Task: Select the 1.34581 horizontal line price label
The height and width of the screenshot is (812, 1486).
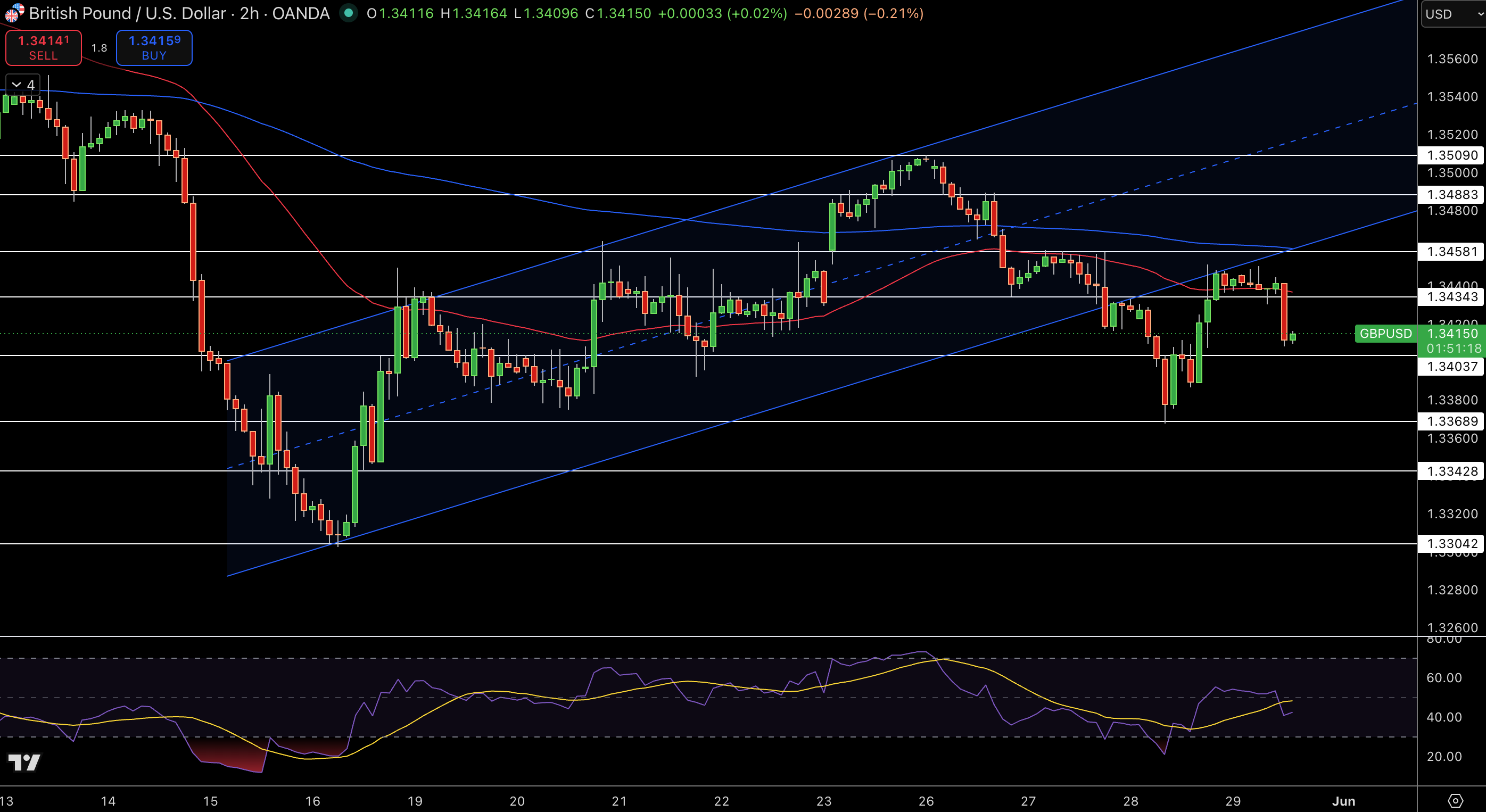Action: coord(1451,252)
